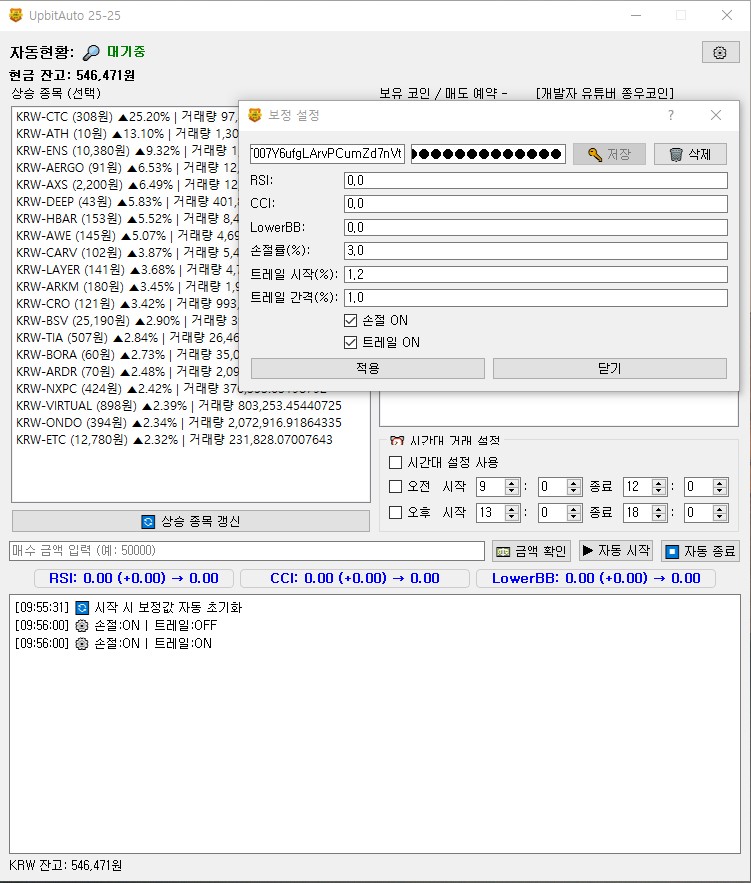Click the help question mark in dialog title
This screenshot has height=883, width=751.
click(x=670, y=115)
